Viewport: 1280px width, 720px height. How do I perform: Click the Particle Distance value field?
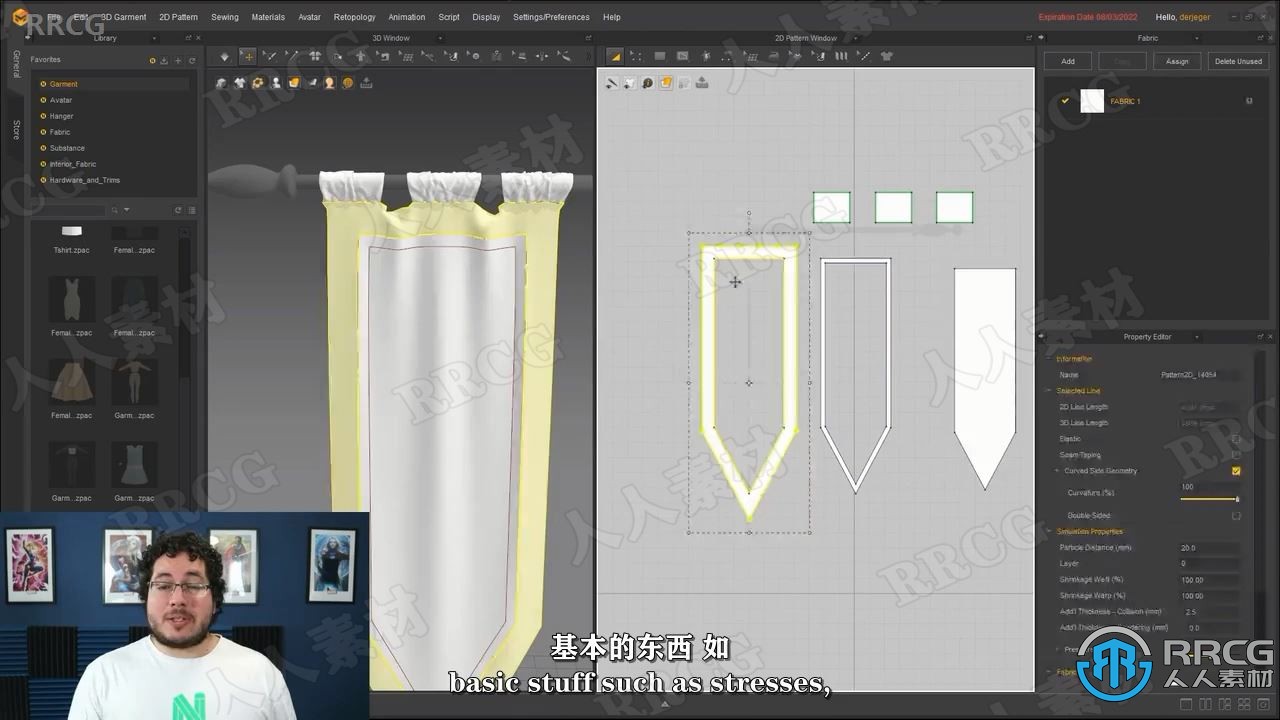coord(1210,548)
